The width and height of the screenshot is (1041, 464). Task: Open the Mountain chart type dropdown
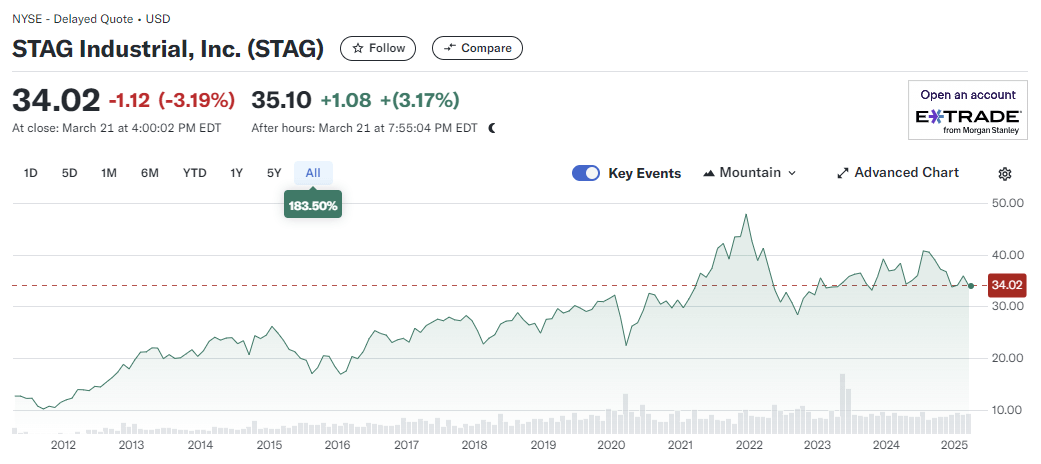(x=750, y=173)
